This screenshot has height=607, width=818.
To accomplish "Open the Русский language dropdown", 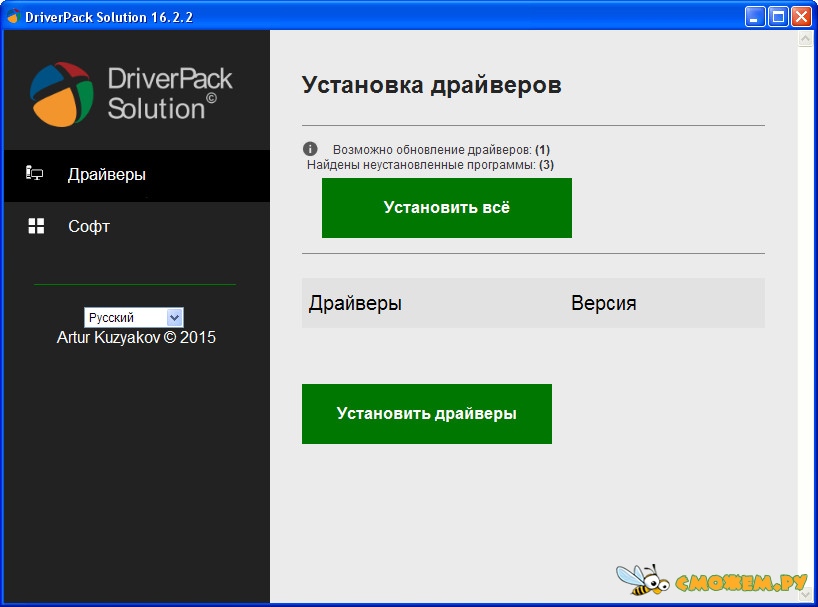I will 134,317.
